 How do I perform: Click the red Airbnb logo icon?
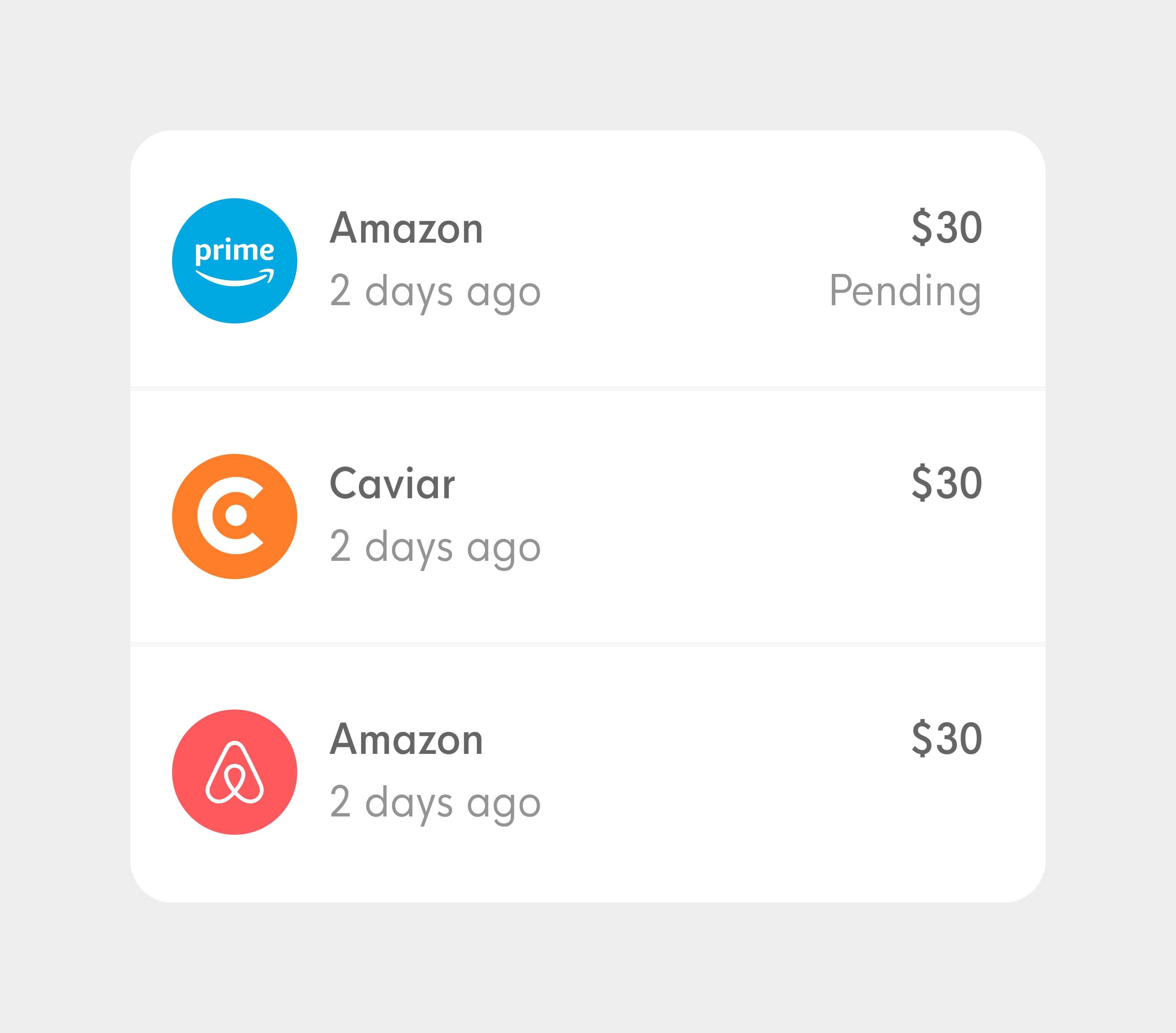(x=235, y=772)
